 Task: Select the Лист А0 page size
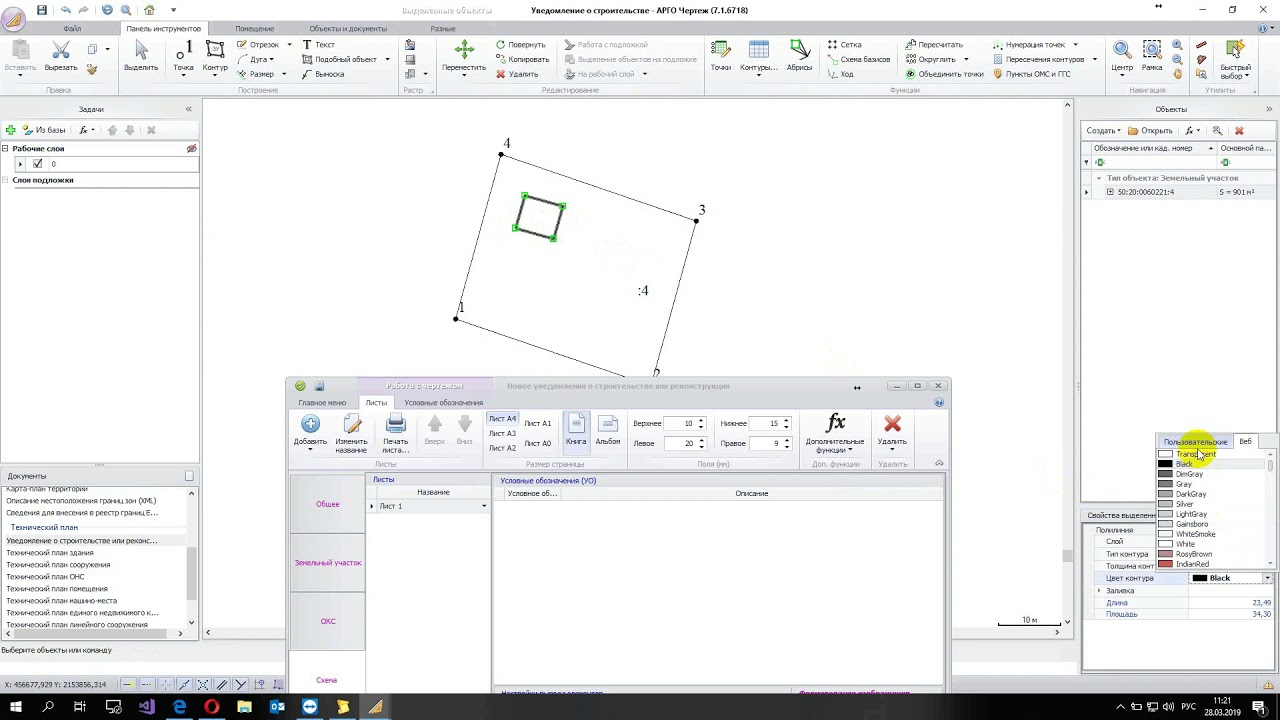(537, 443)
